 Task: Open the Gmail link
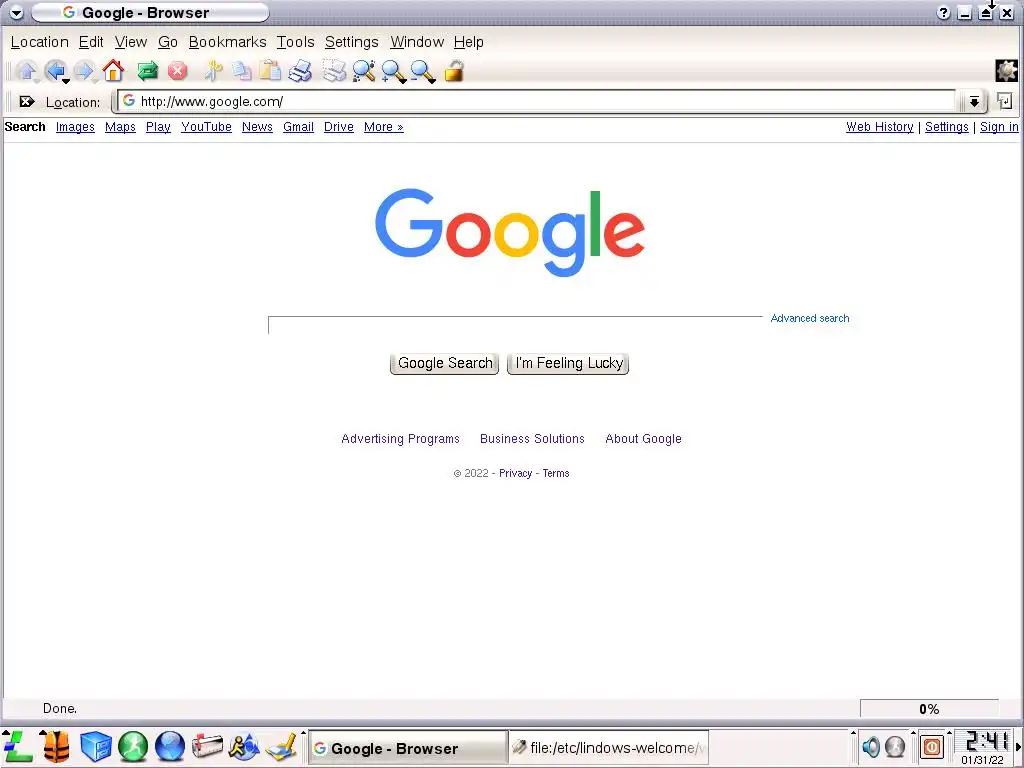point(298,127)
